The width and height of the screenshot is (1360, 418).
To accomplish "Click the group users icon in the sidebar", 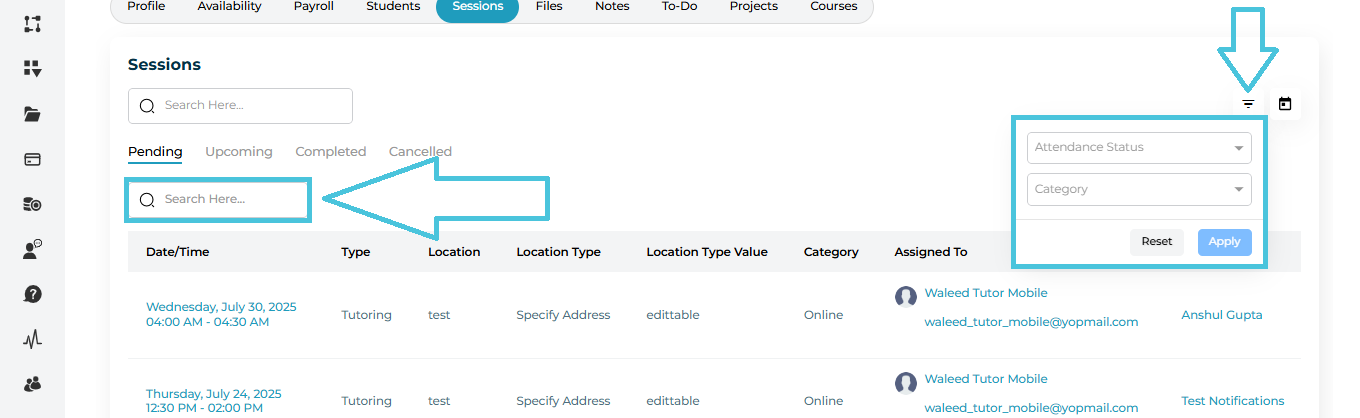I will tap(32, 384).
